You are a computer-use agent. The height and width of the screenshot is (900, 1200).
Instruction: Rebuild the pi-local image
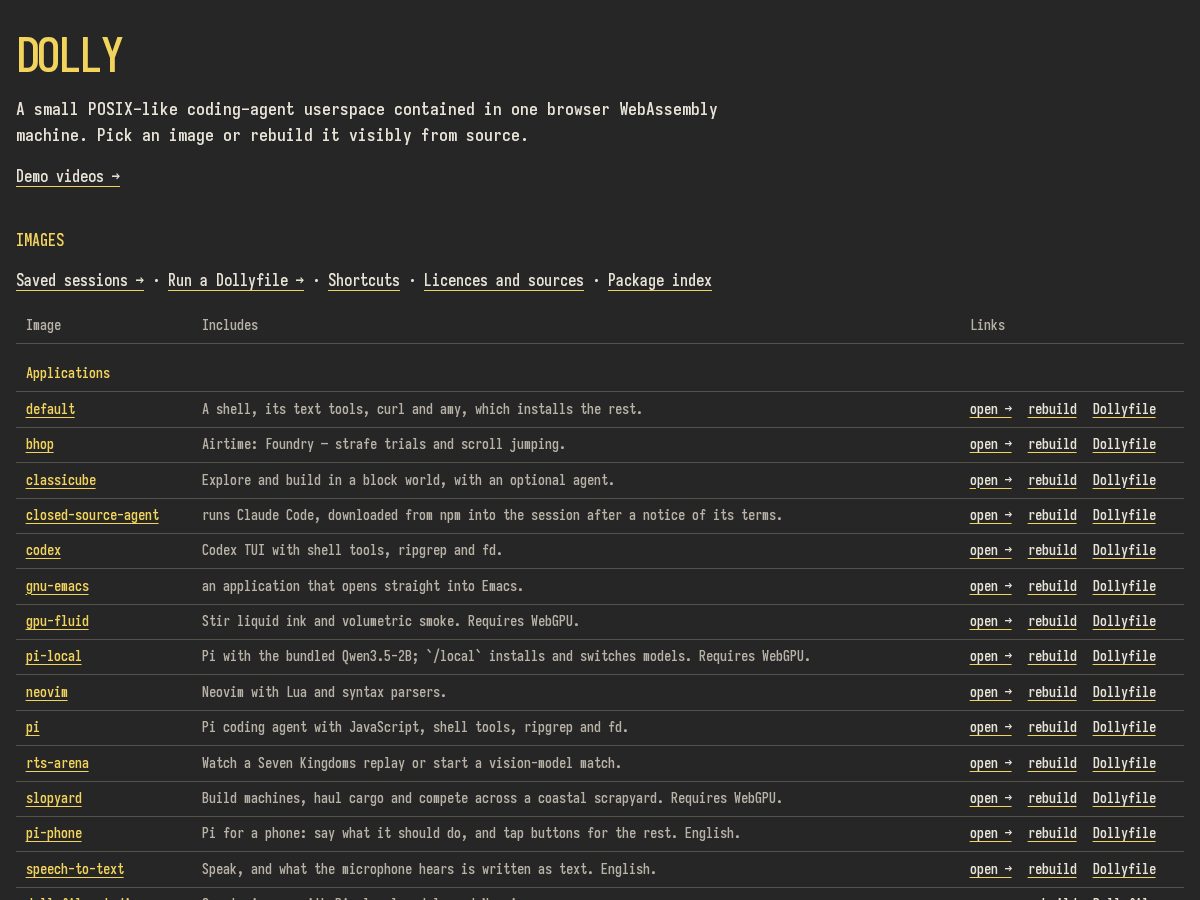pyautogui.click(x=1052, y=656)
